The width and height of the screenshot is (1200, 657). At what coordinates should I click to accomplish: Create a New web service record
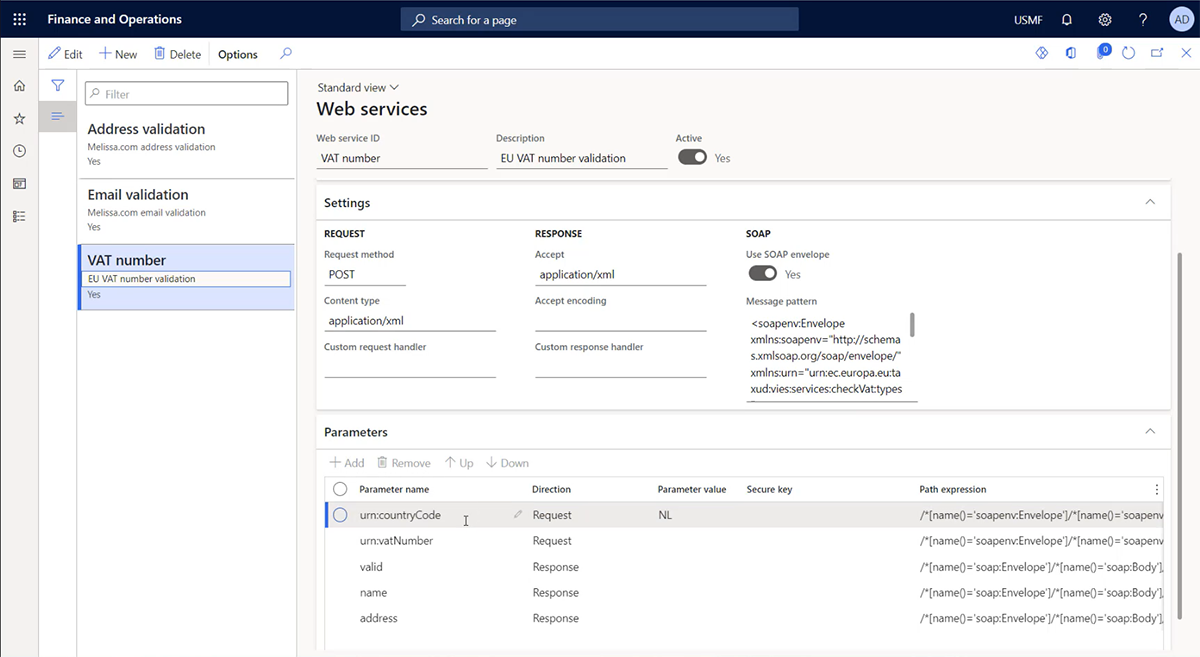(118, 54)
